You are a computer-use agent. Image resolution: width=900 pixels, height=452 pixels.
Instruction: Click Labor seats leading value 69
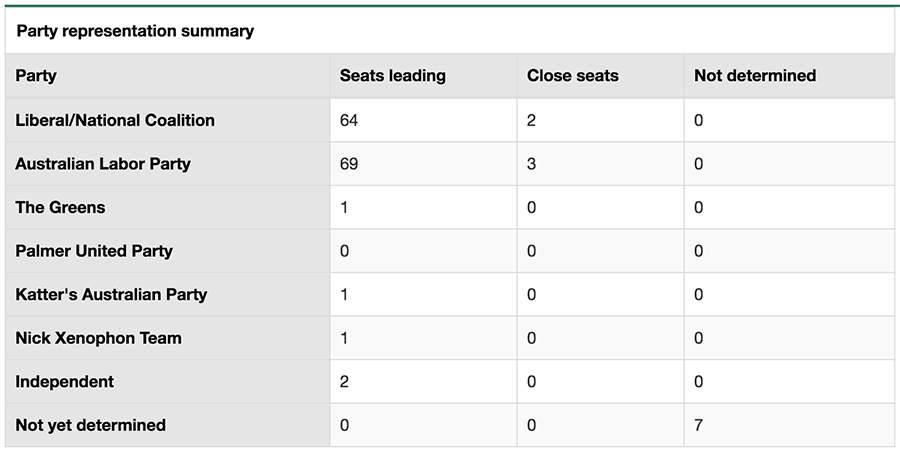[x=349, y=164]
